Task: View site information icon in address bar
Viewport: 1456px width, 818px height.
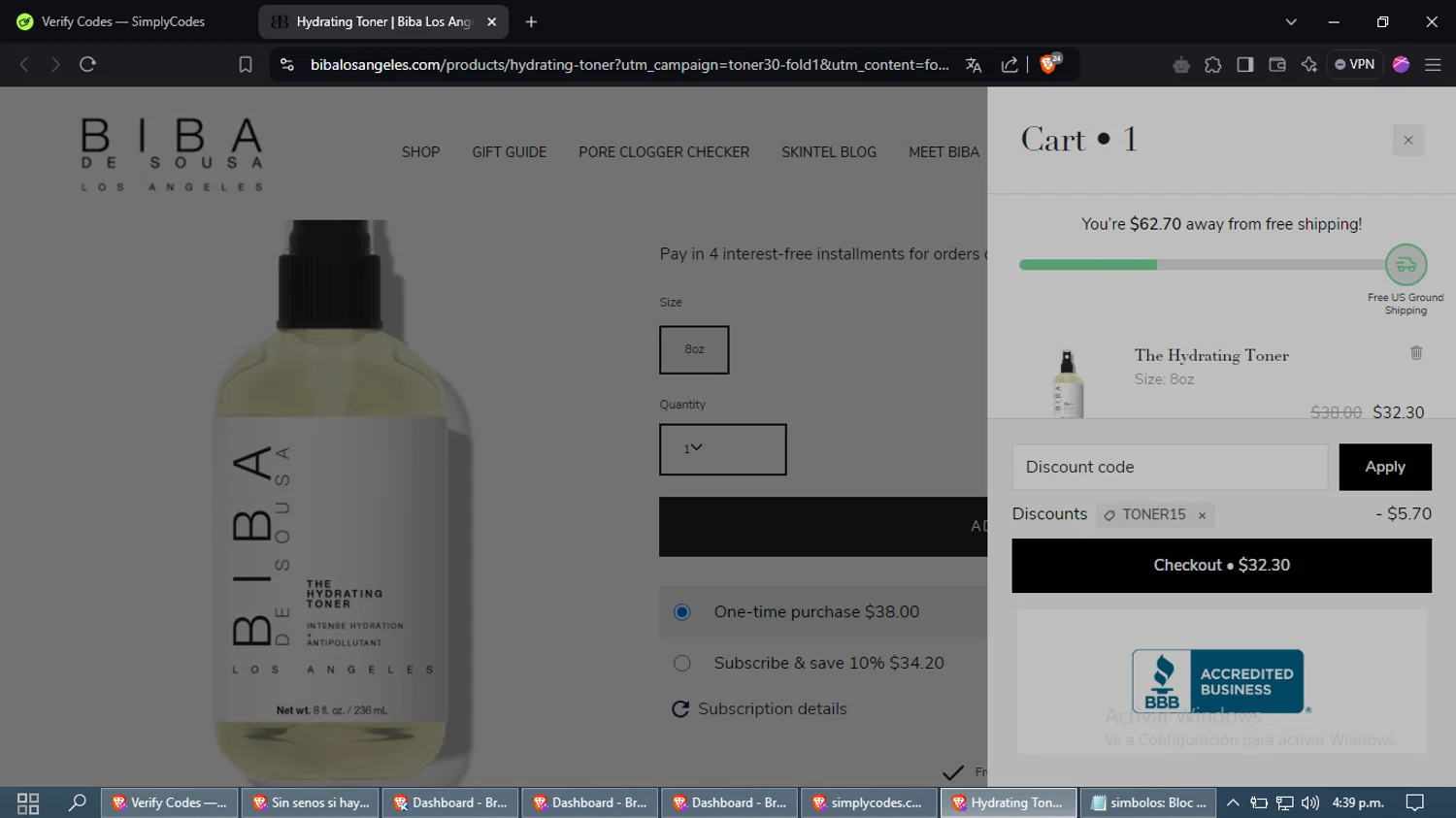Action: point(286,64)
